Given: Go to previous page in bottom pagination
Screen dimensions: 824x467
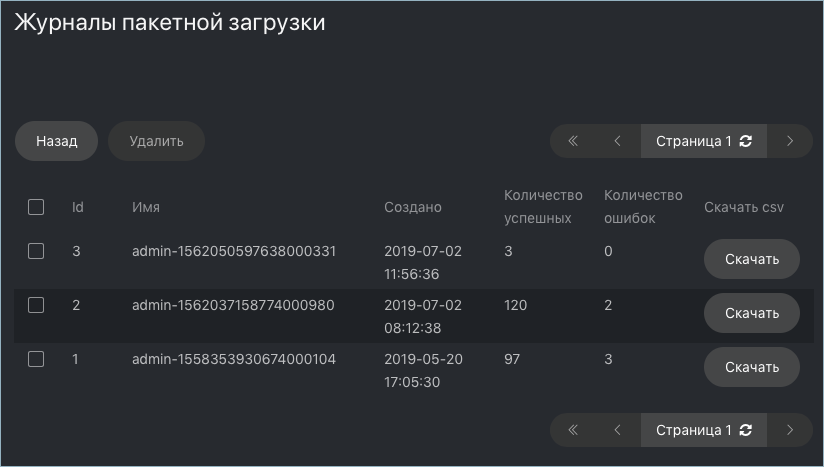Looking at the screenshot, I should click(x=618, y=430).
